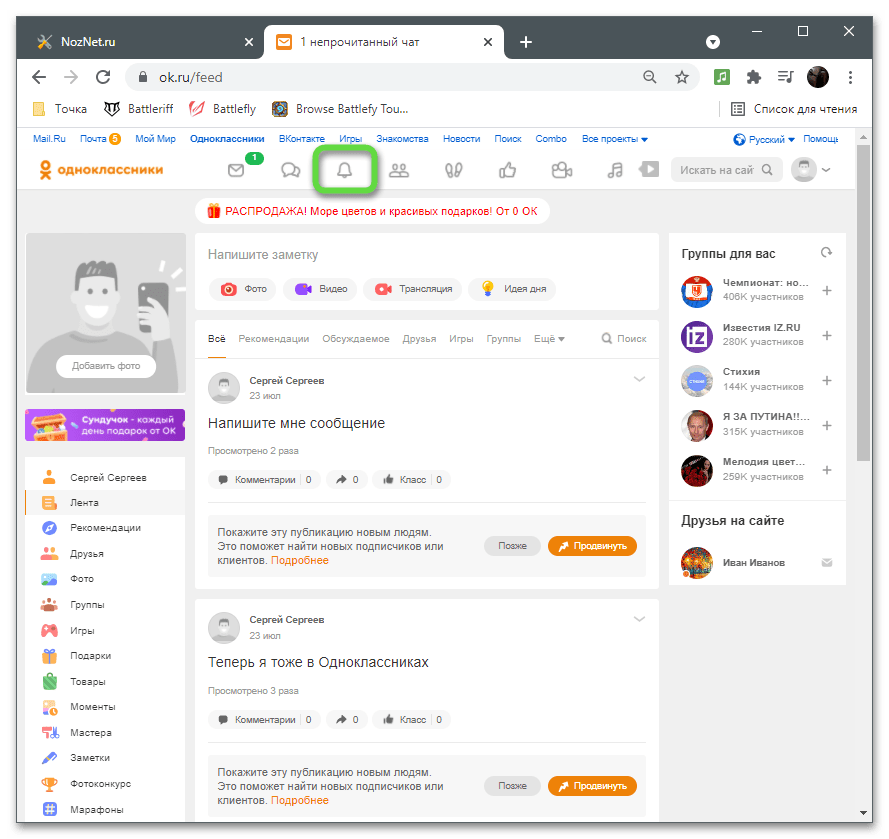Join the 'Чемпионат' group with plus

(827, 290)
